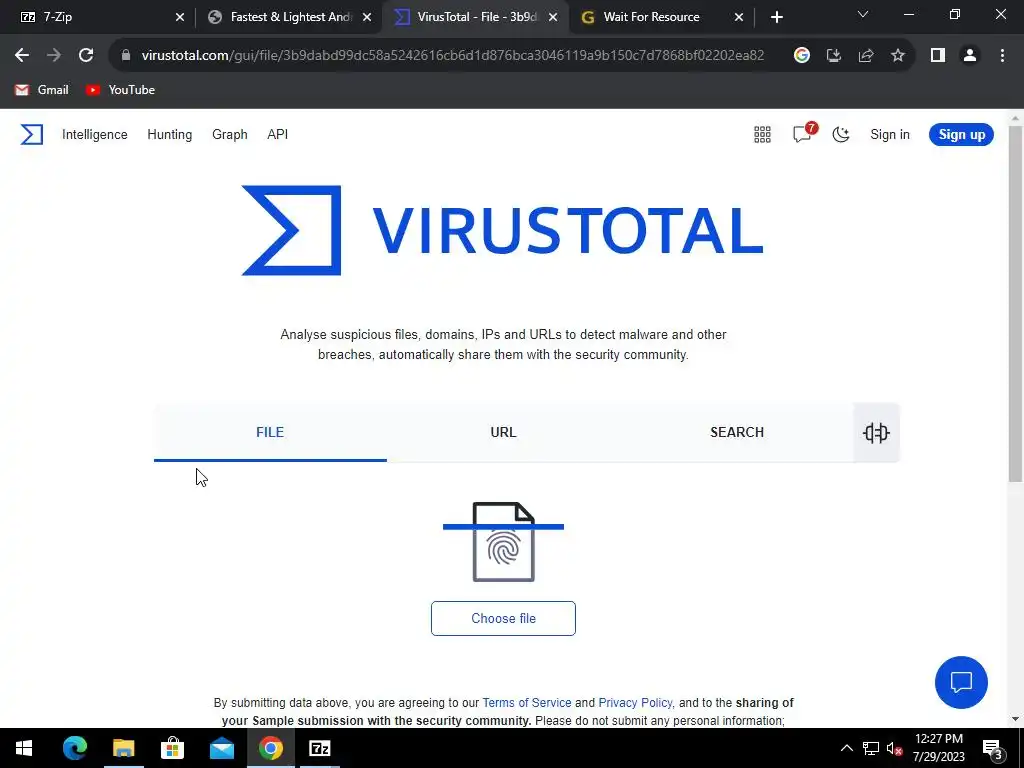Open Microsoft Store from taskbar
1024x768 pixels.
[x=172, y=748]
